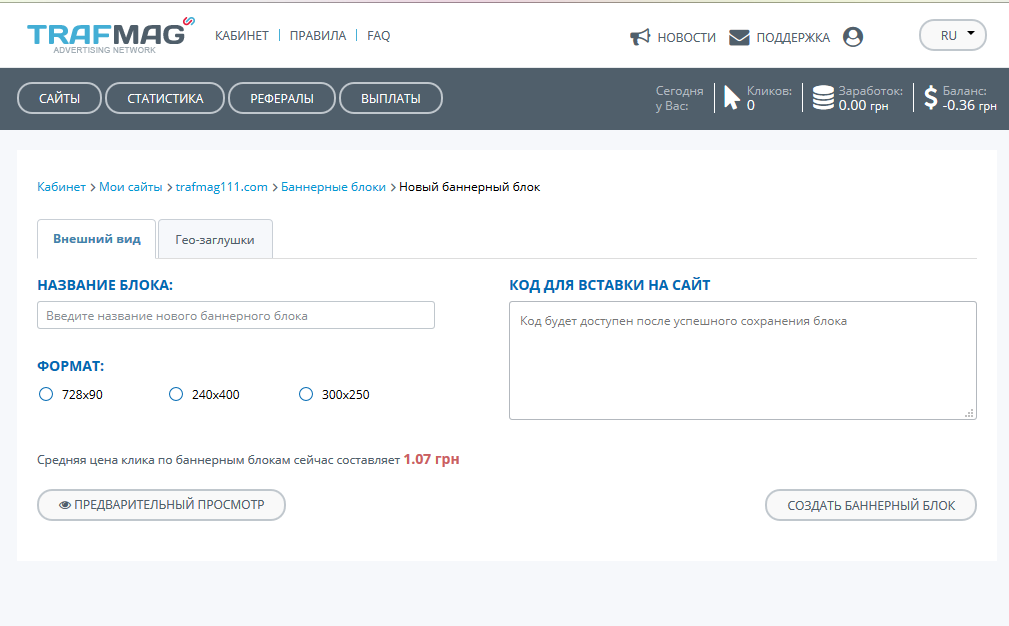Click the support envelope icon
The width and height of the screenshot is (1009, 626).
739,37
